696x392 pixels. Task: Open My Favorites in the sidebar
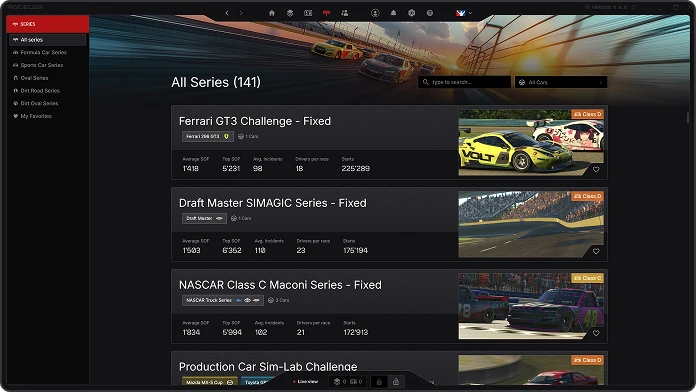point(36,116)
